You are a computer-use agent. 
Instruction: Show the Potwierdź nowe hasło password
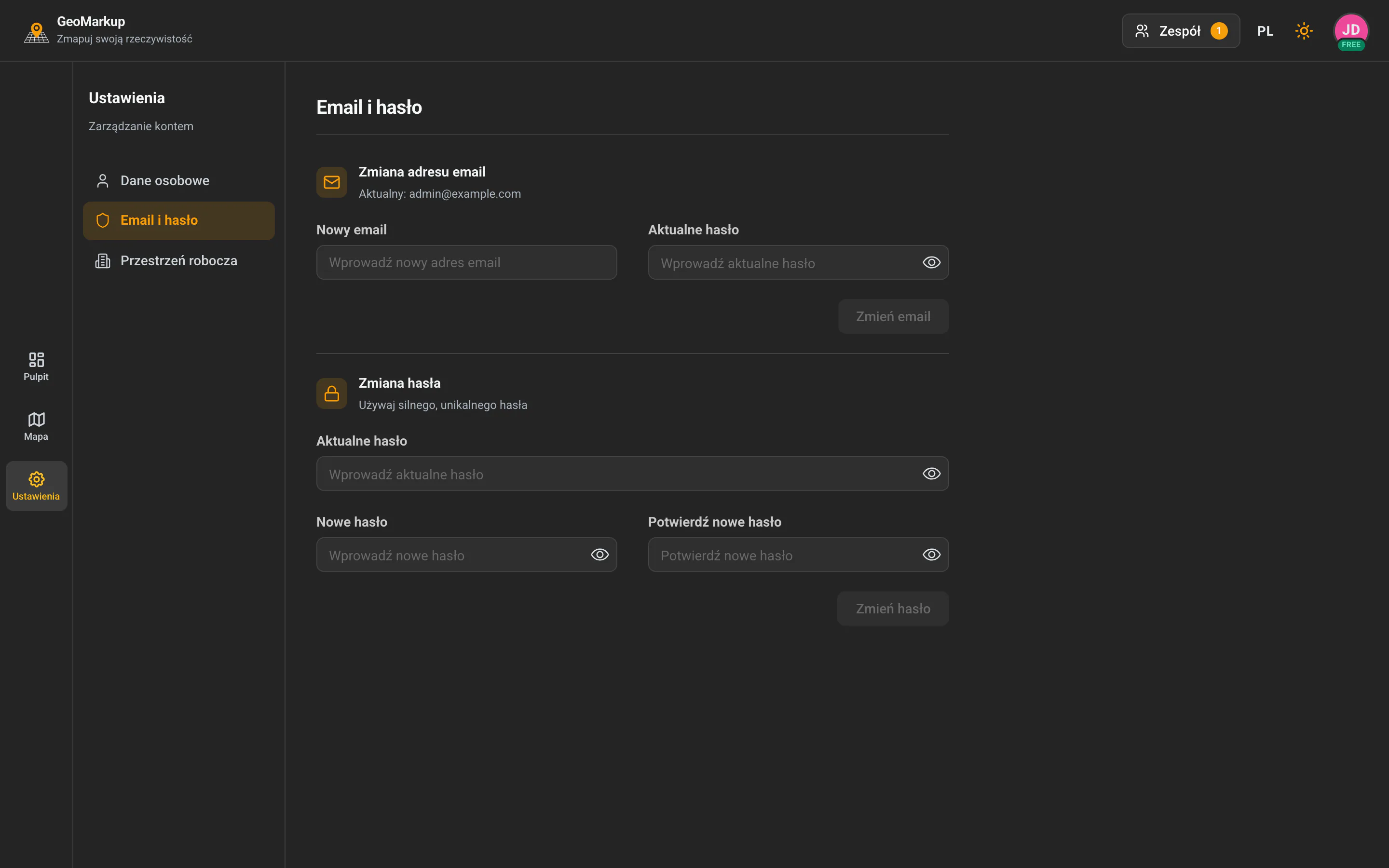(x=931, y=555)
